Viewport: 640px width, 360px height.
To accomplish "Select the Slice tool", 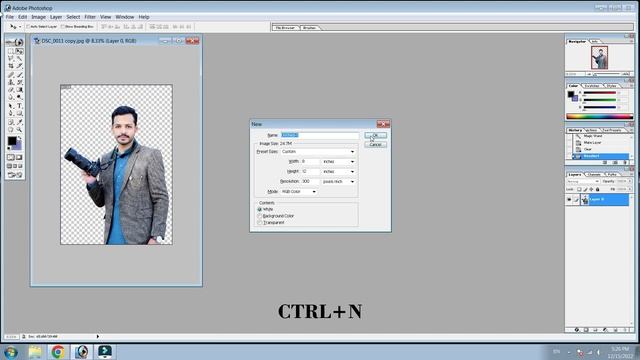I will 19,66.
